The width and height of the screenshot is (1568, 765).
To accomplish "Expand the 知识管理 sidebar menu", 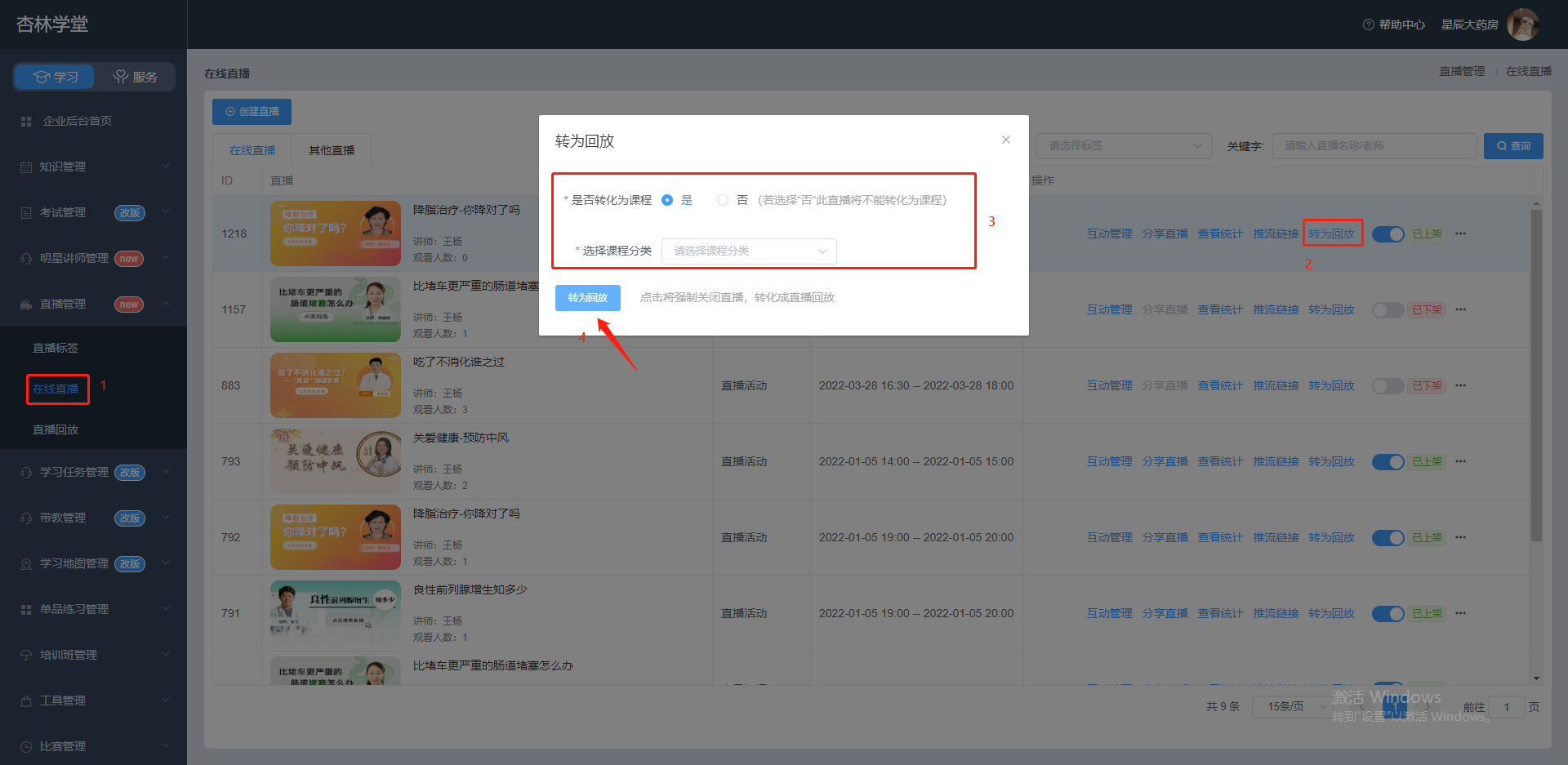I will click(x=94, y=167).
